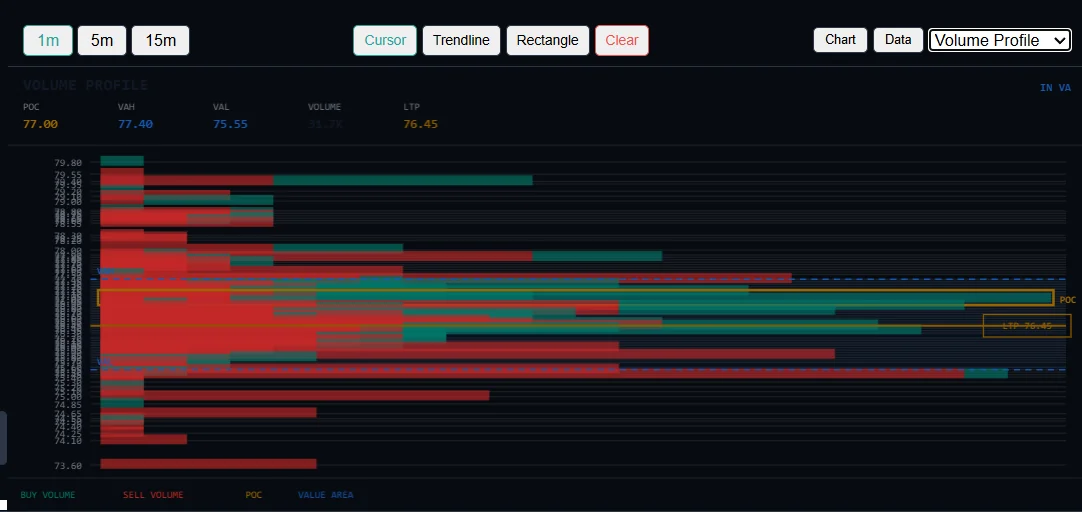Click the VALUE AREA legend entry

coord(326,495)
